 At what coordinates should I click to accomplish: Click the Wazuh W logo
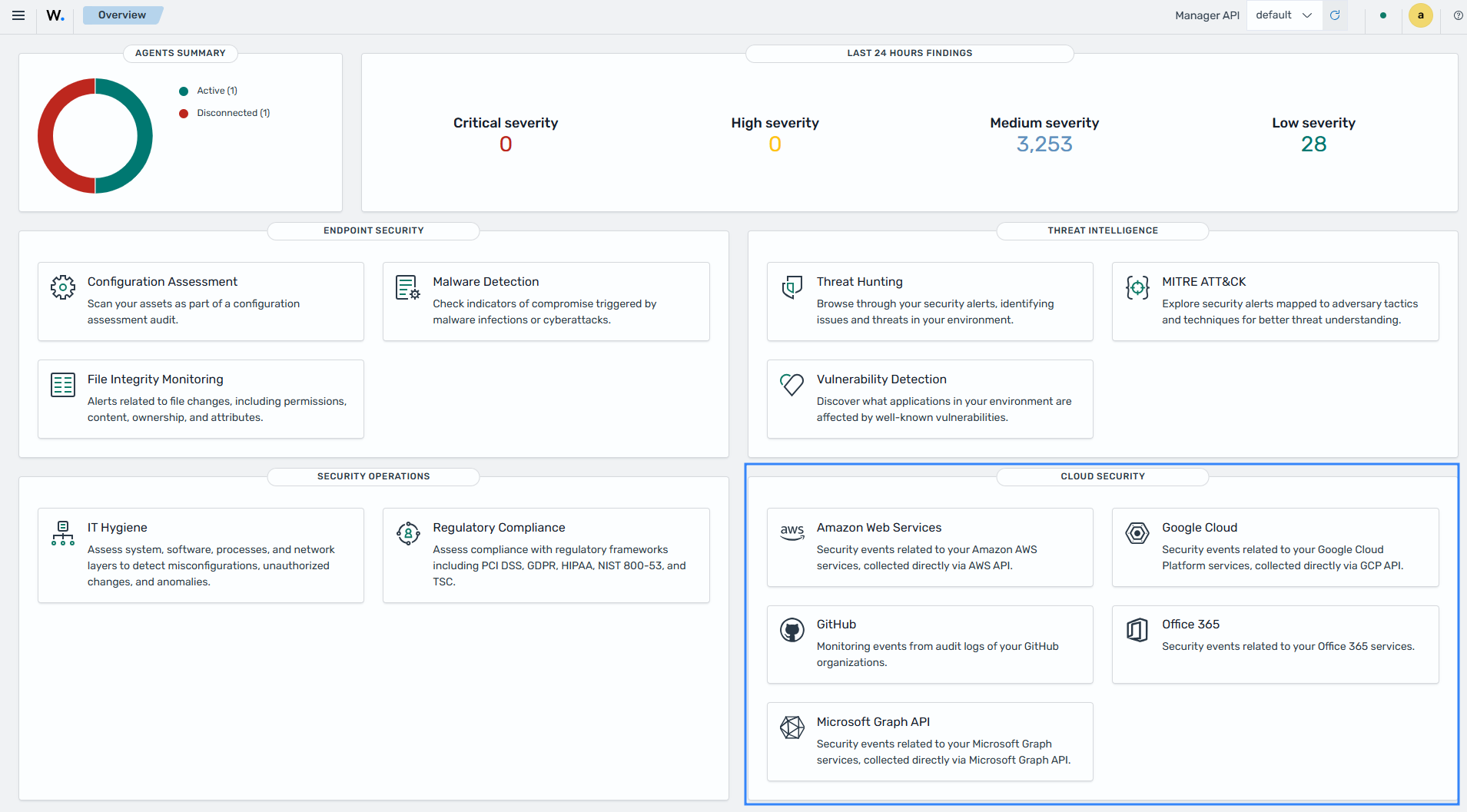tap(55, 15)
